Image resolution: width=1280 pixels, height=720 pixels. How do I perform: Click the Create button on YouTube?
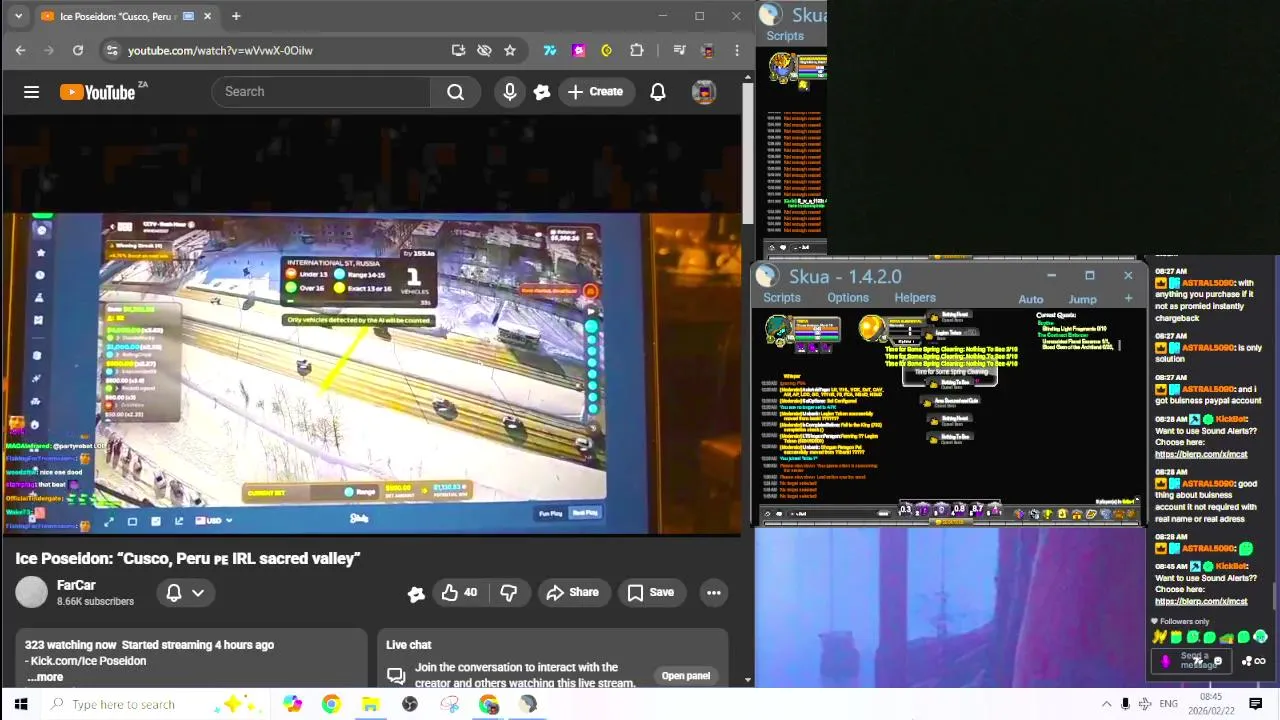click(x=596, y=92)
